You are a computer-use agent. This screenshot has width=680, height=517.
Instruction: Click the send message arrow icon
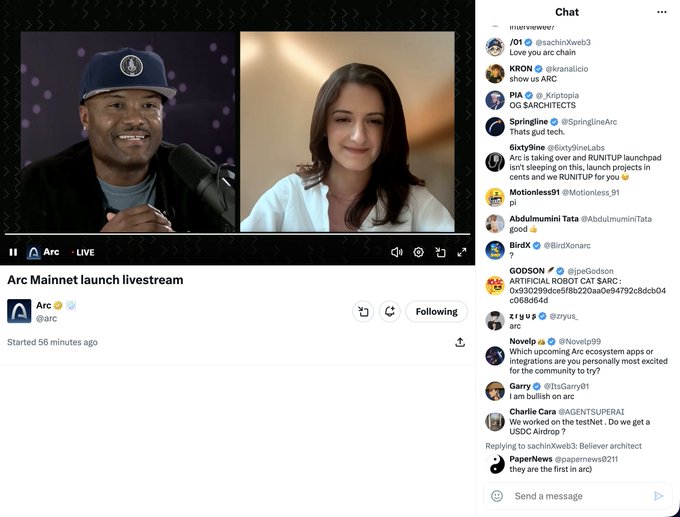click(x=658, y=496)
